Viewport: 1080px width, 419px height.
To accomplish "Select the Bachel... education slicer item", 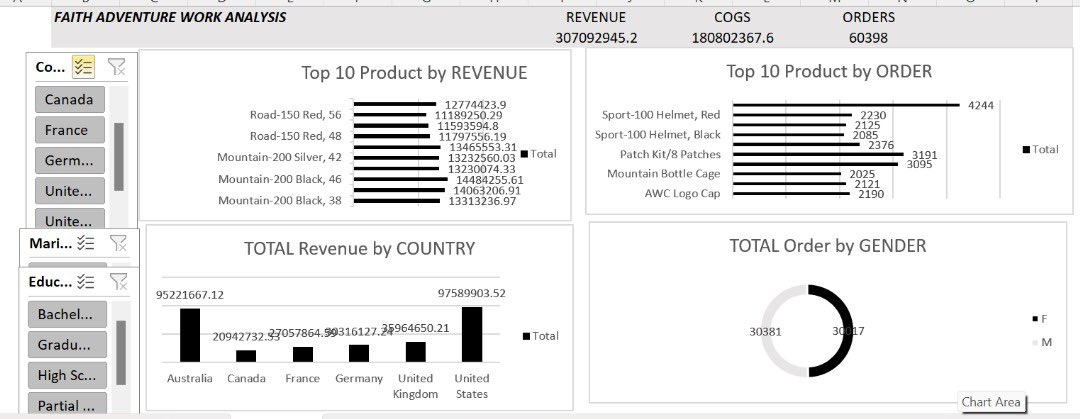I will [x=68, y=314].
